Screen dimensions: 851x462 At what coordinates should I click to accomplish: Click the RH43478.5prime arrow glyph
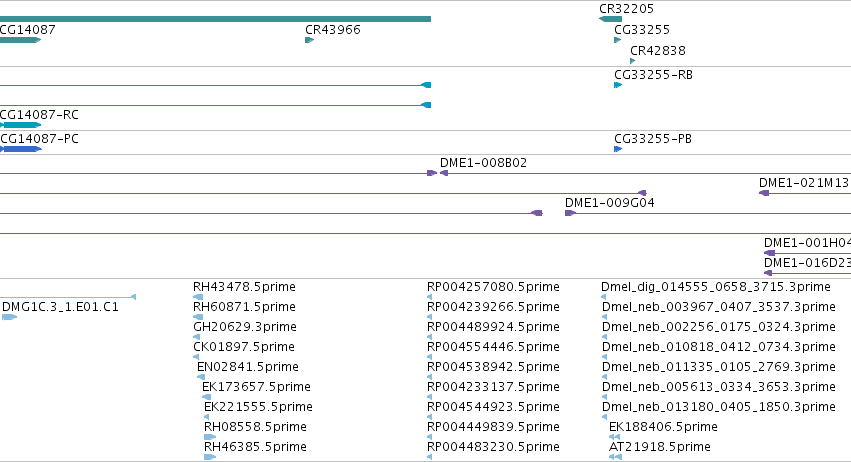click(198, 297)
